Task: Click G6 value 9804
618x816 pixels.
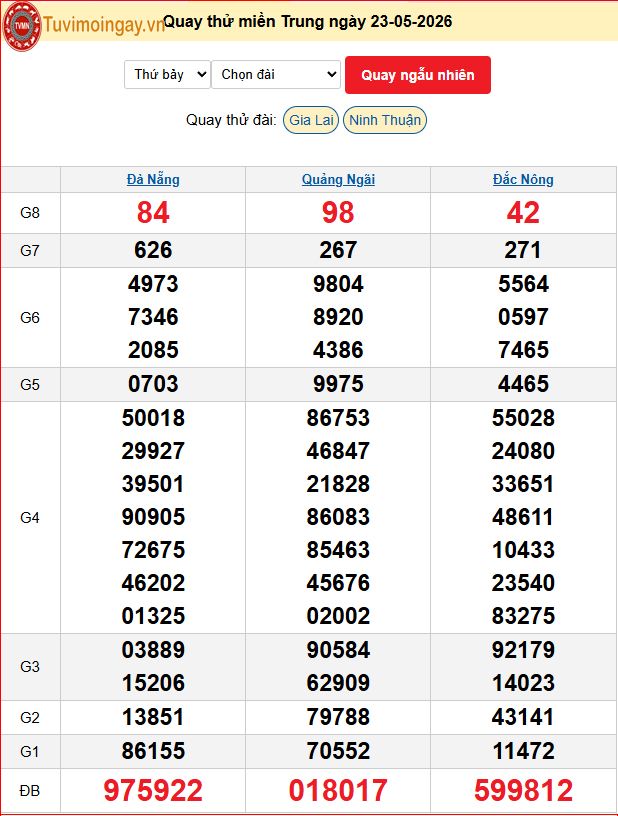Action: coord(338,284)
